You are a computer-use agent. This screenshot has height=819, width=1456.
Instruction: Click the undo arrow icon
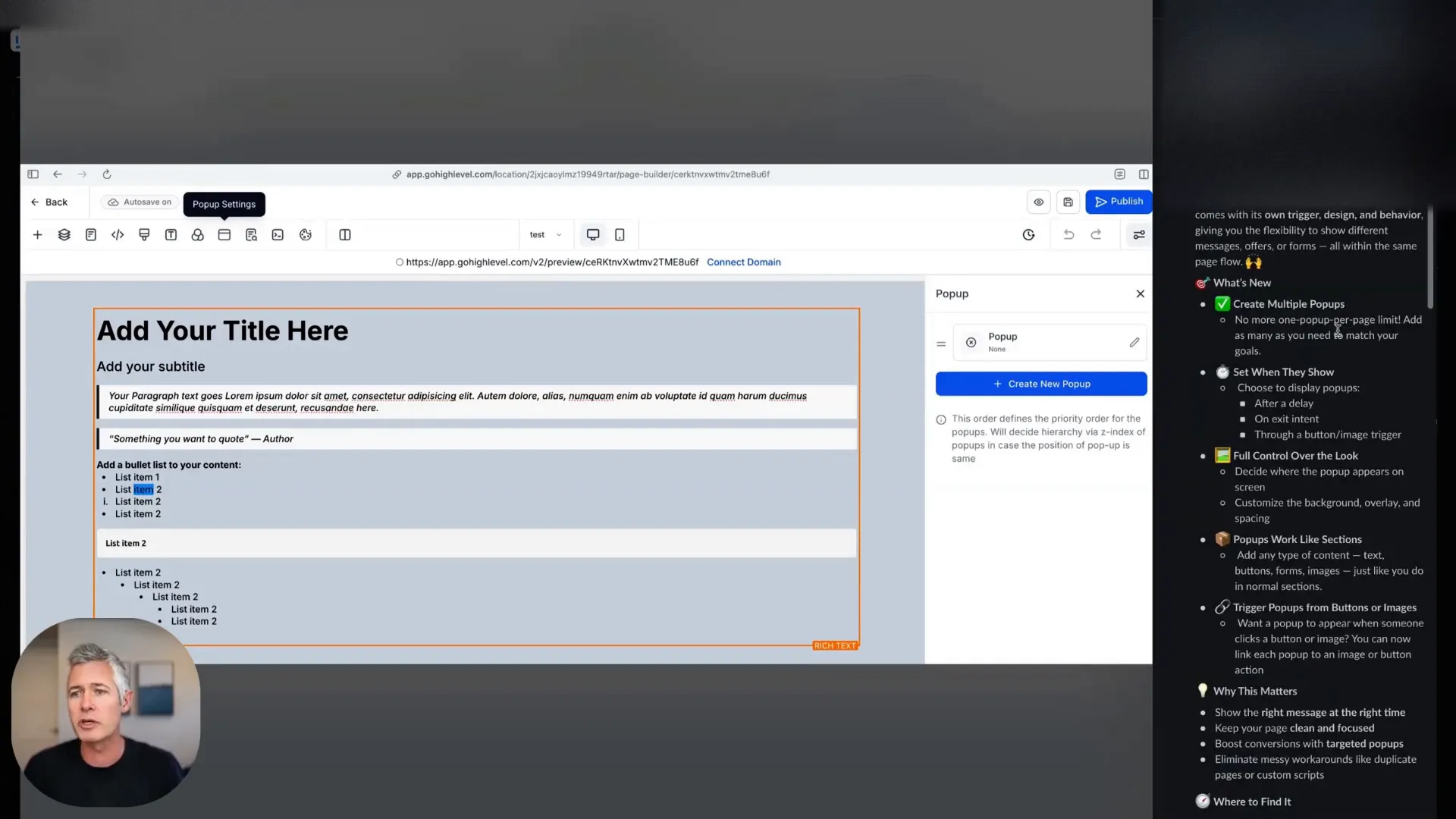1069,234
